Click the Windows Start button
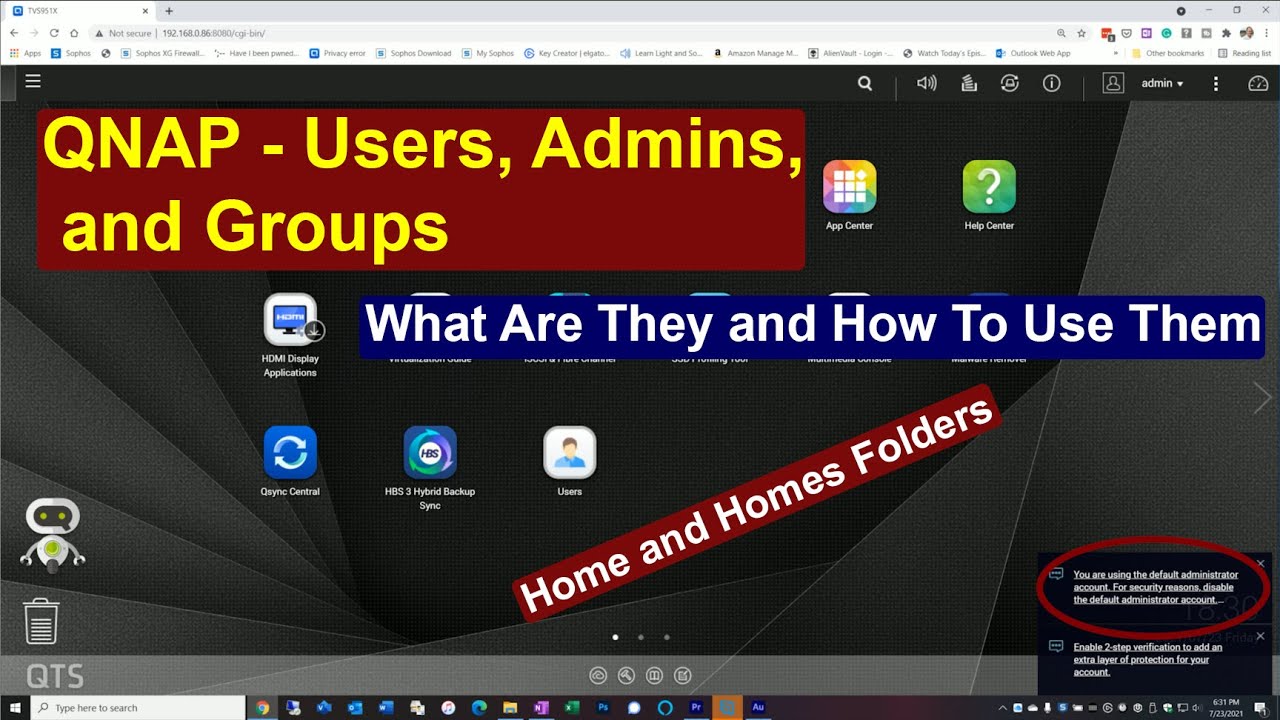The height and width of the screenshot is (720, 1280). point(15,708)
